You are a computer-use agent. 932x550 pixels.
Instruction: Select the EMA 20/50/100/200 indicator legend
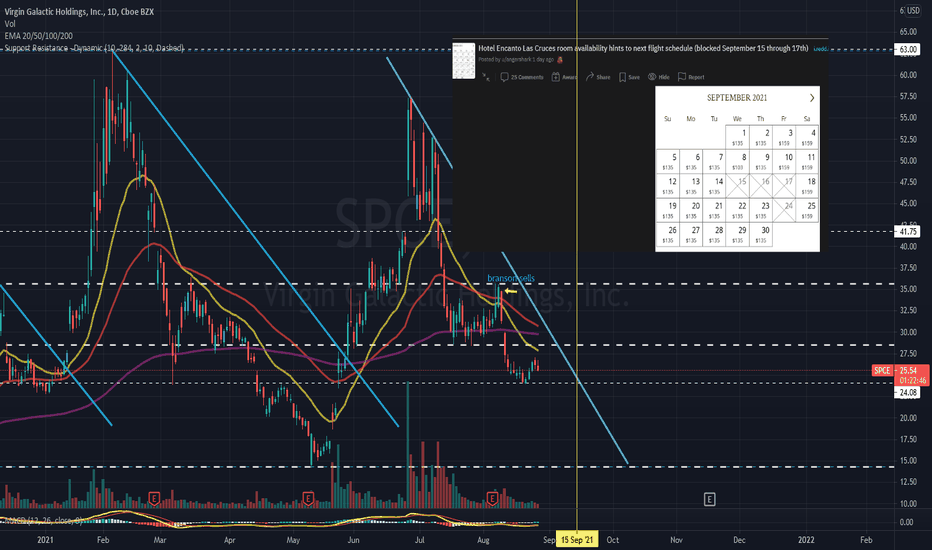coord(39,36)
